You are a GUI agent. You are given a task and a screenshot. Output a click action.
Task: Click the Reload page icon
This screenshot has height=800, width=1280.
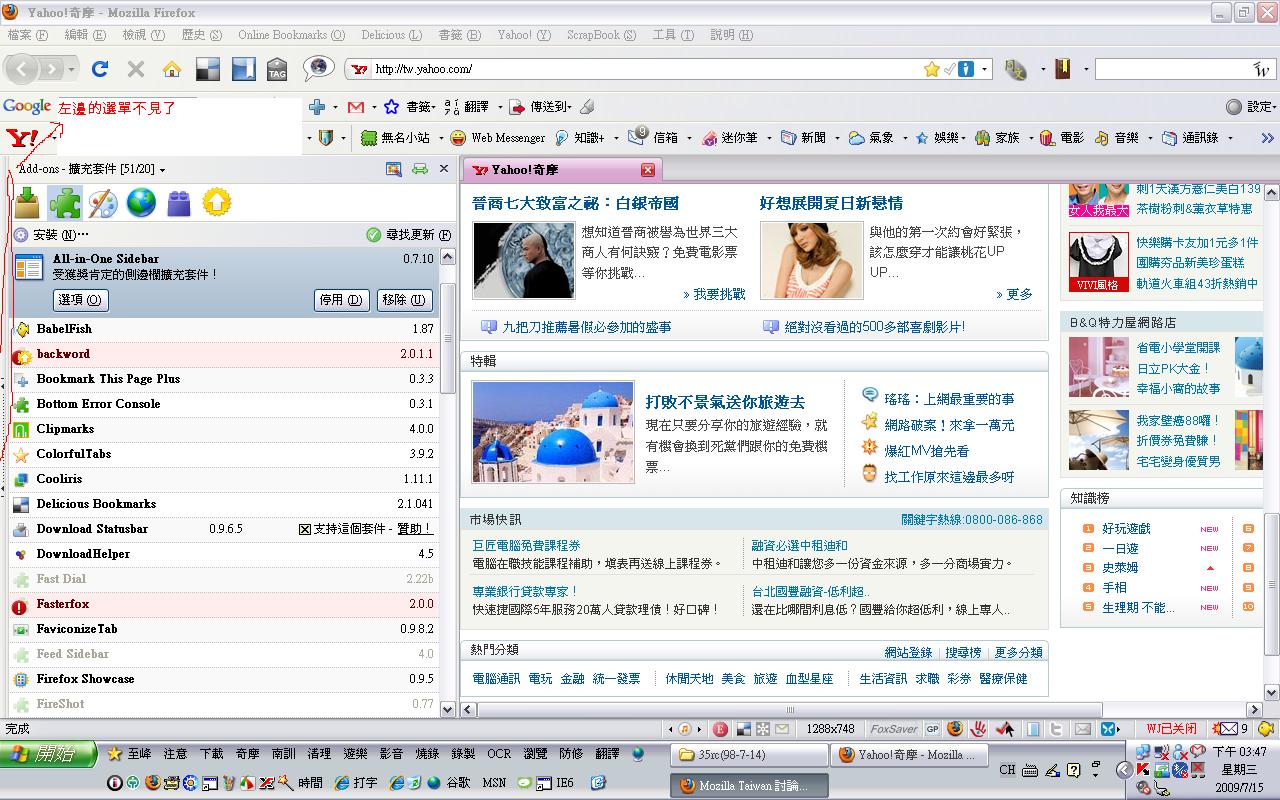click(x=99, y=69)
